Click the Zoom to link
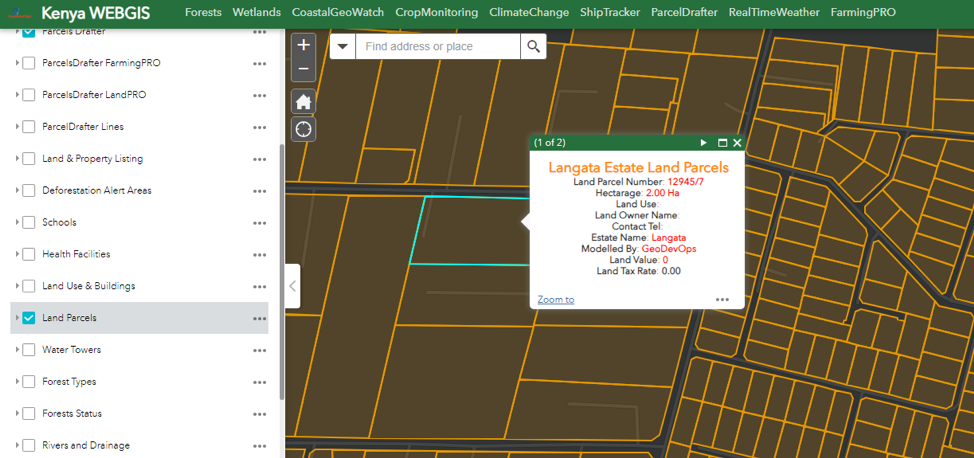 click(x=555, y=299)
